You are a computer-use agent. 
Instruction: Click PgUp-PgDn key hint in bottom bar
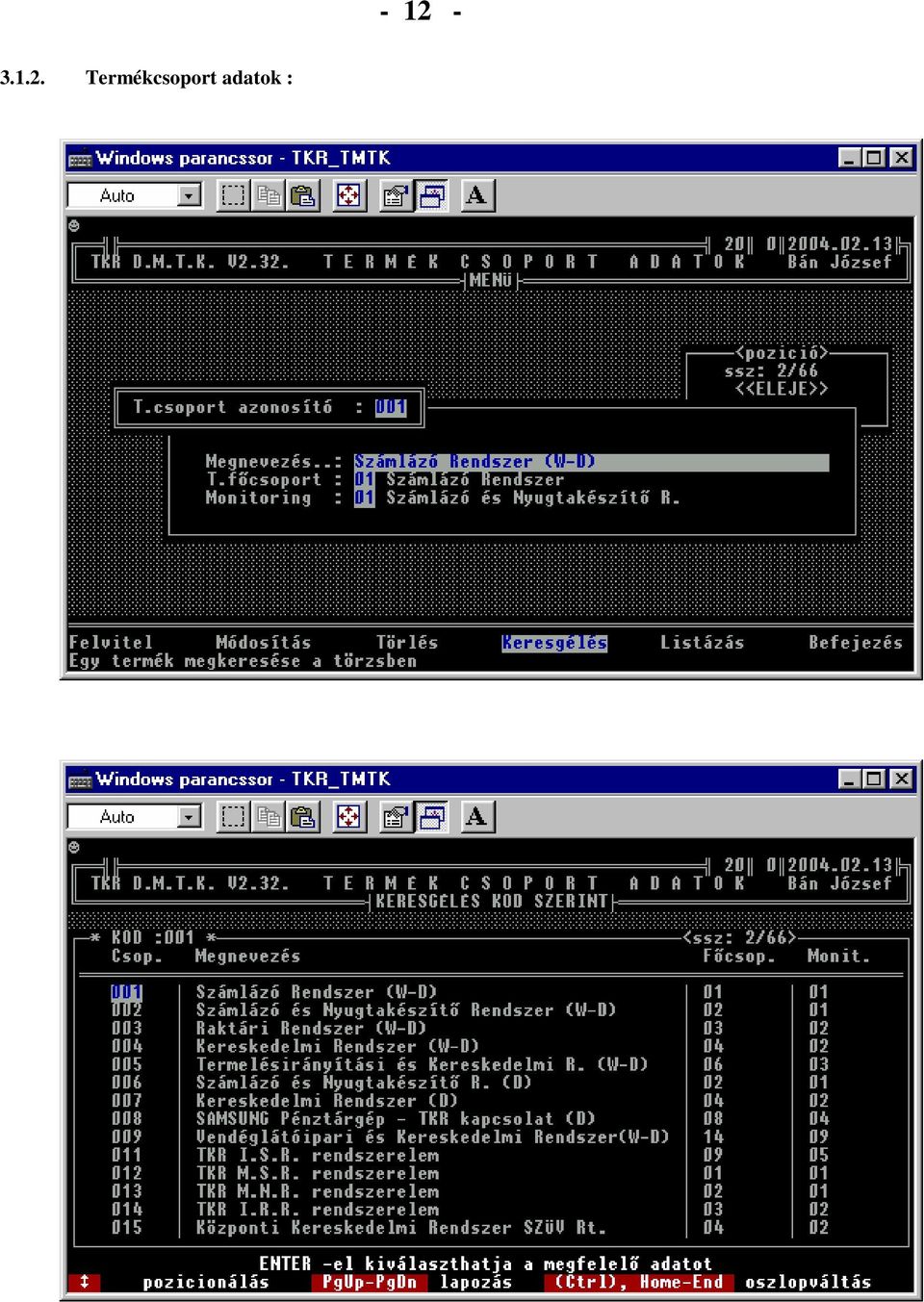point(370,1283)
